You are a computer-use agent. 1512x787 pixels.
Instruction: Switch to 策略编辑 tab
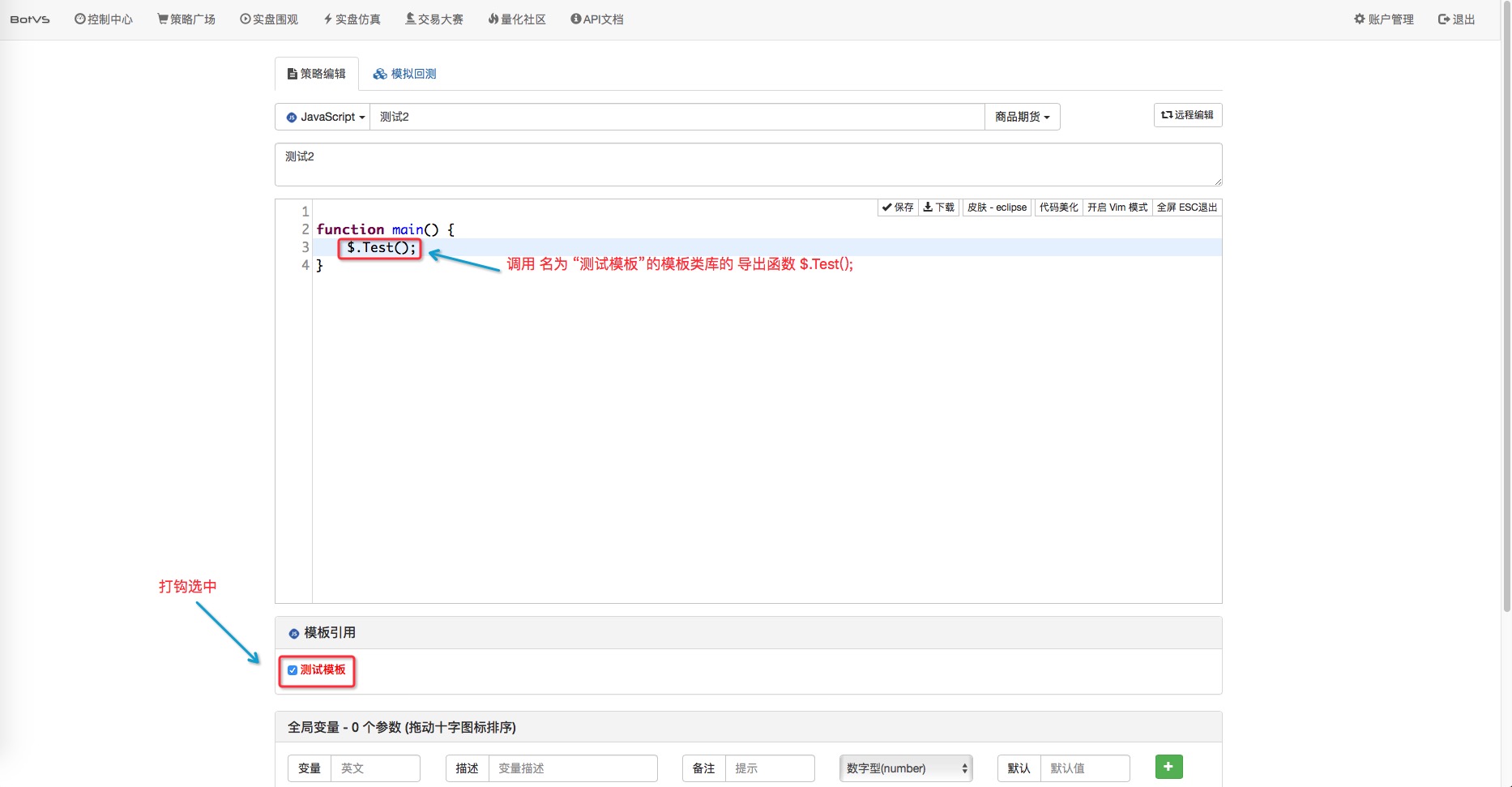click(x=317, y=74)
